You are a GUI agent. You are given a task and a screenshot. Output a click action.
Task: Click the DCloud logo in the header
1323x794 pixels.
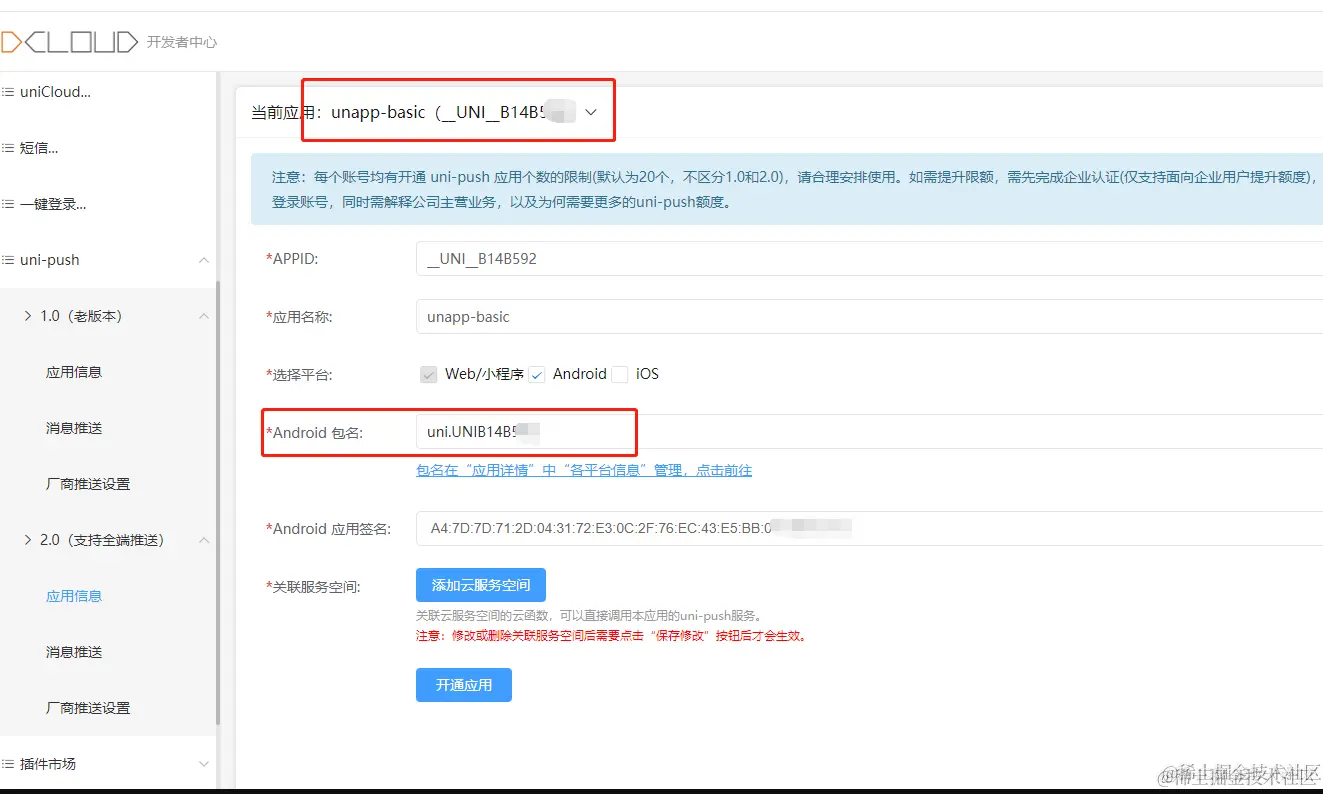click(68, 42)
